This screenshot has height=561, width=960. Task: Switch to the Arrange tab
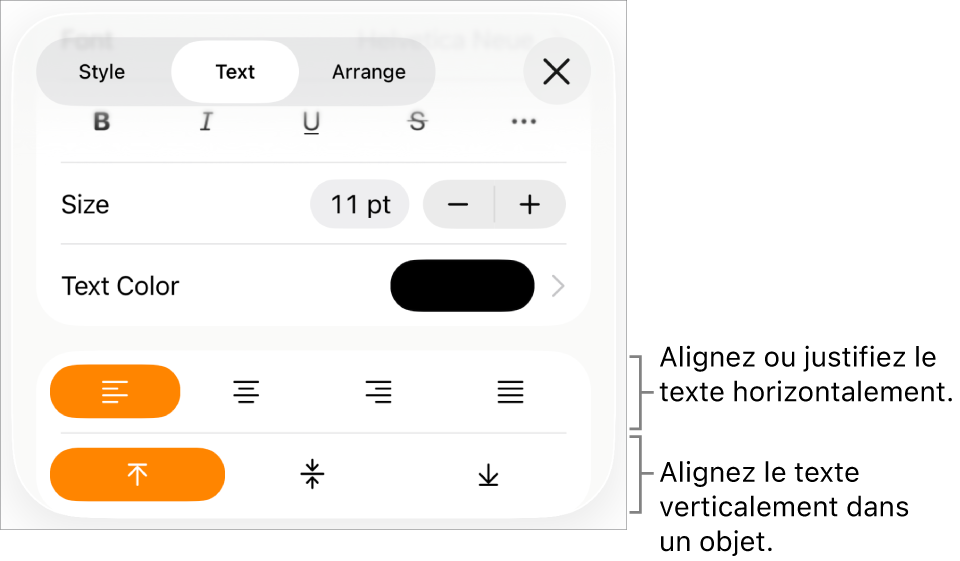point(369,72)
